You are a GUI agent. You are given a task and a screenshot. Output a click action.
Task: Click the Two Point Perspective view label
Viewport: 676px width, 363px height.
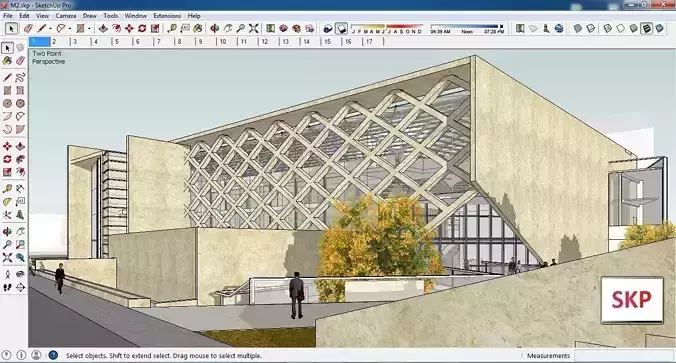(x=48, y=57)
